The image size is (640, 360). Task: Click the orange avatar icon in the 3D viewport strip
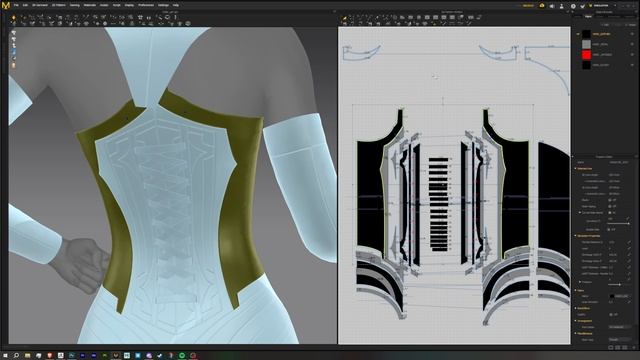pyautogui.click(x=13, y=65)
